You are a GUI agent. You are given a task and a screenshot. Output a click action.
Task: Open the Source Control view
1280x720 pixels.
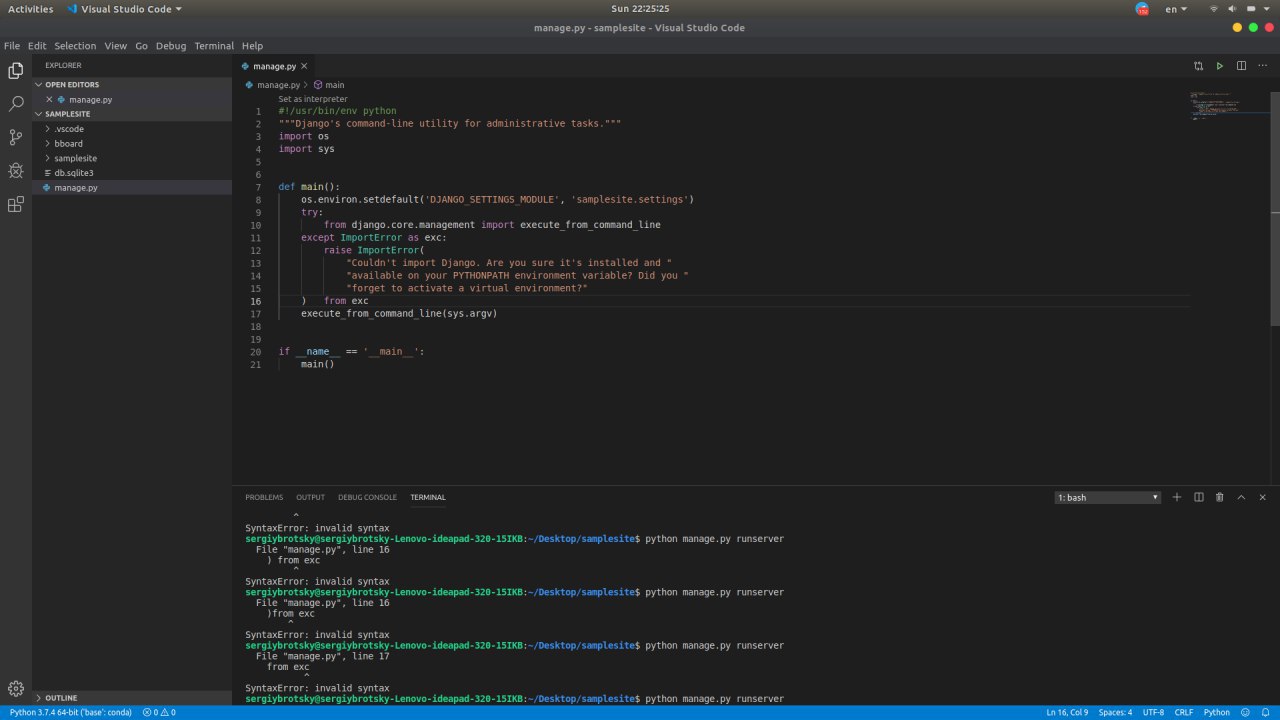(16, 137)
